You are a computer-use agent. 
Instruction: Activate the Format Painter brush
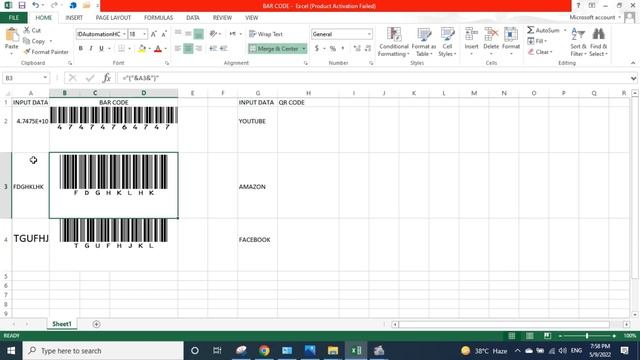[27, 52]
